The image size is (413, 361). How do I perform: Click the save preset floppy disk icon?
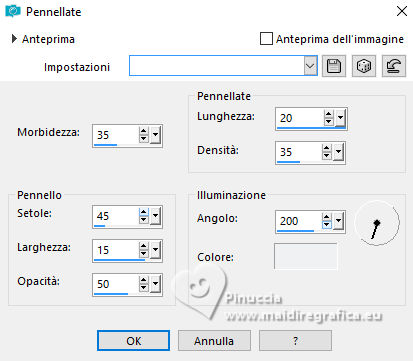tap(334, 66)
